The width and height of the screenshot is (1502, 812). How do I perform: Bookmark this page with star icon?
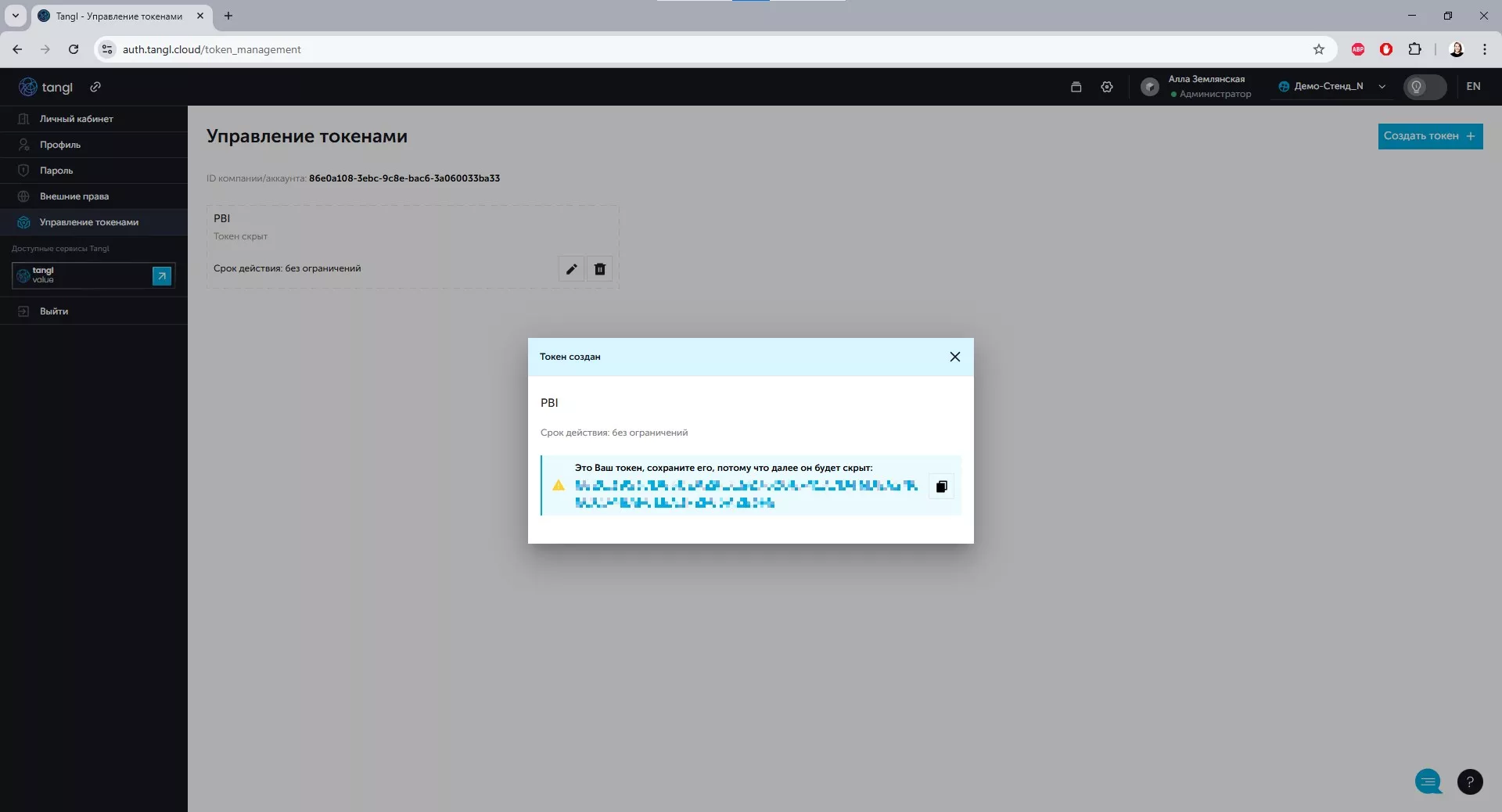tap(1318, 49)
